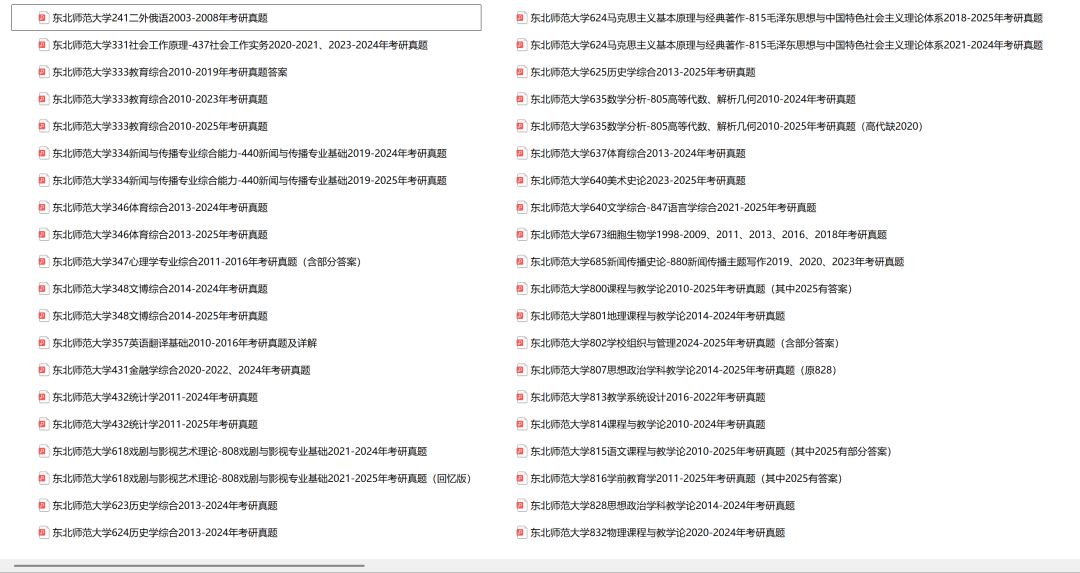1080x573 pixels.
Task: Select file 623历史学综合2013-2024年考研真题
Action: 165,506
